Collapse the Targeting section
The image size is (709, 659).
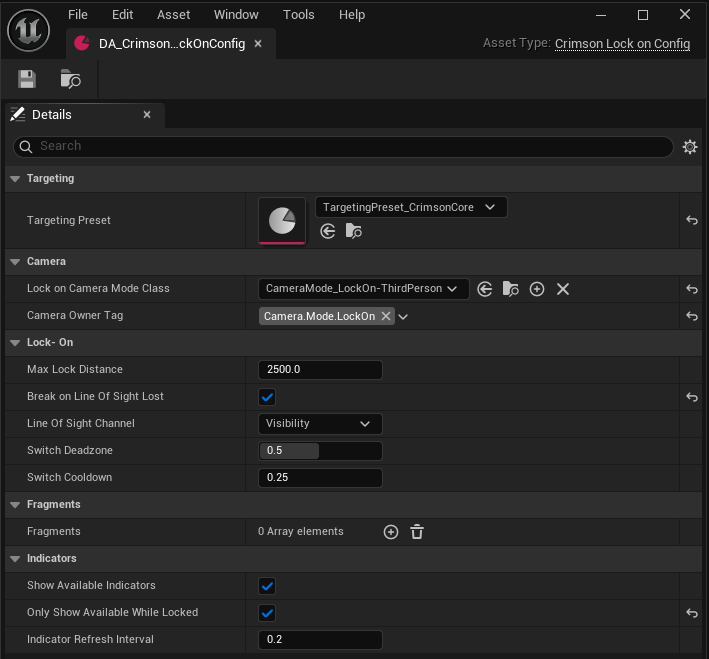click(x=15, y=179)
